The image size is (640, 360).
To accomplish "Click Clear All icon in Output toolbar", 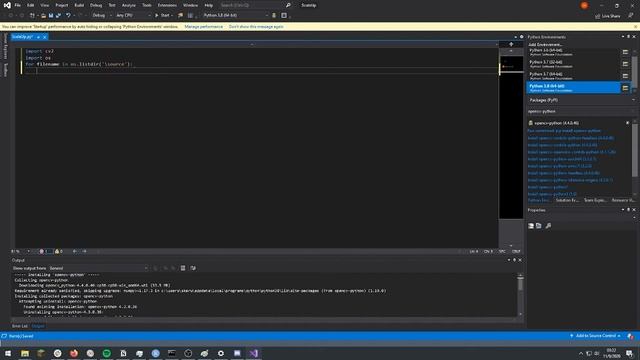I will coord(183,268).
